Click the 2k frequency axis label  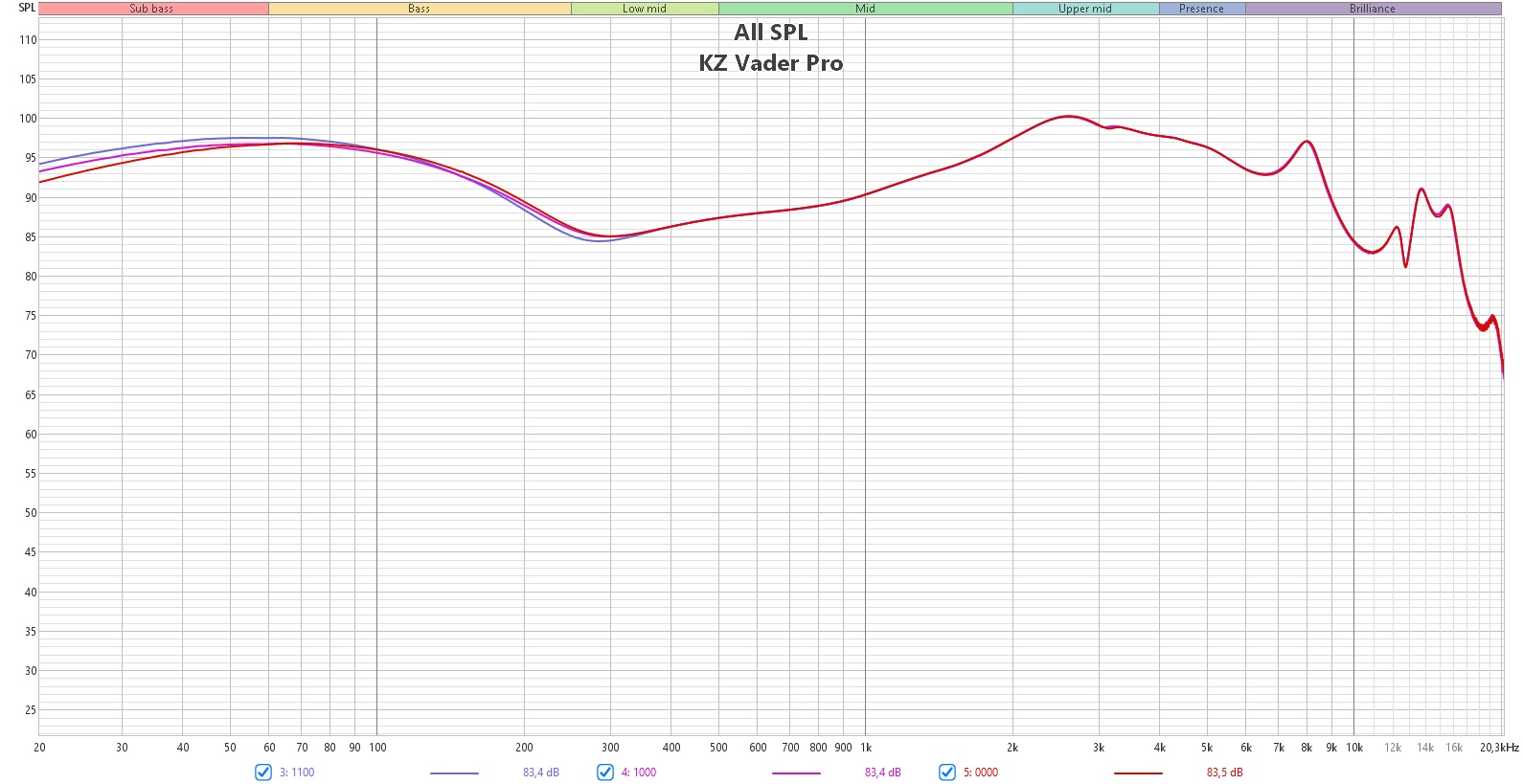[1012, 748]
